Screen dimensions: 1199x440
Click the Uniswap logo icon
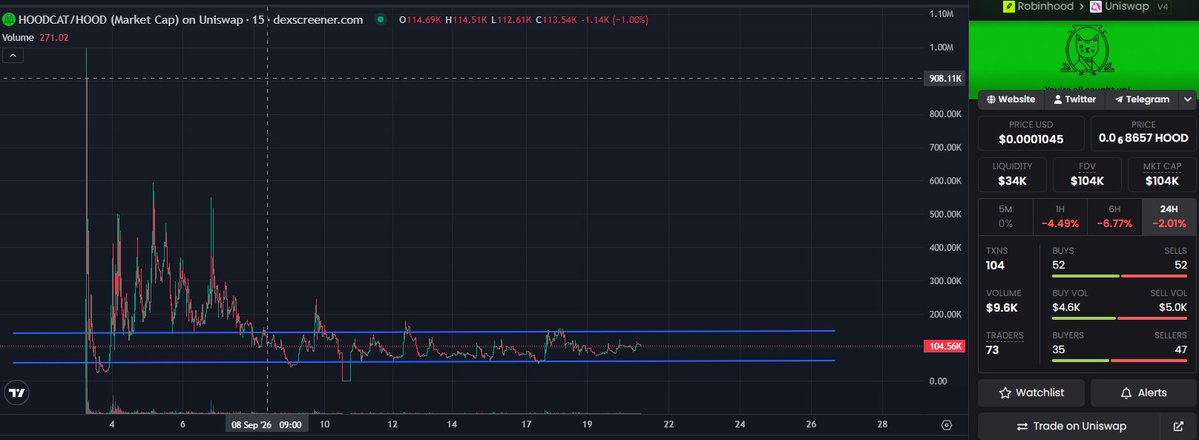click(1096, 6)
